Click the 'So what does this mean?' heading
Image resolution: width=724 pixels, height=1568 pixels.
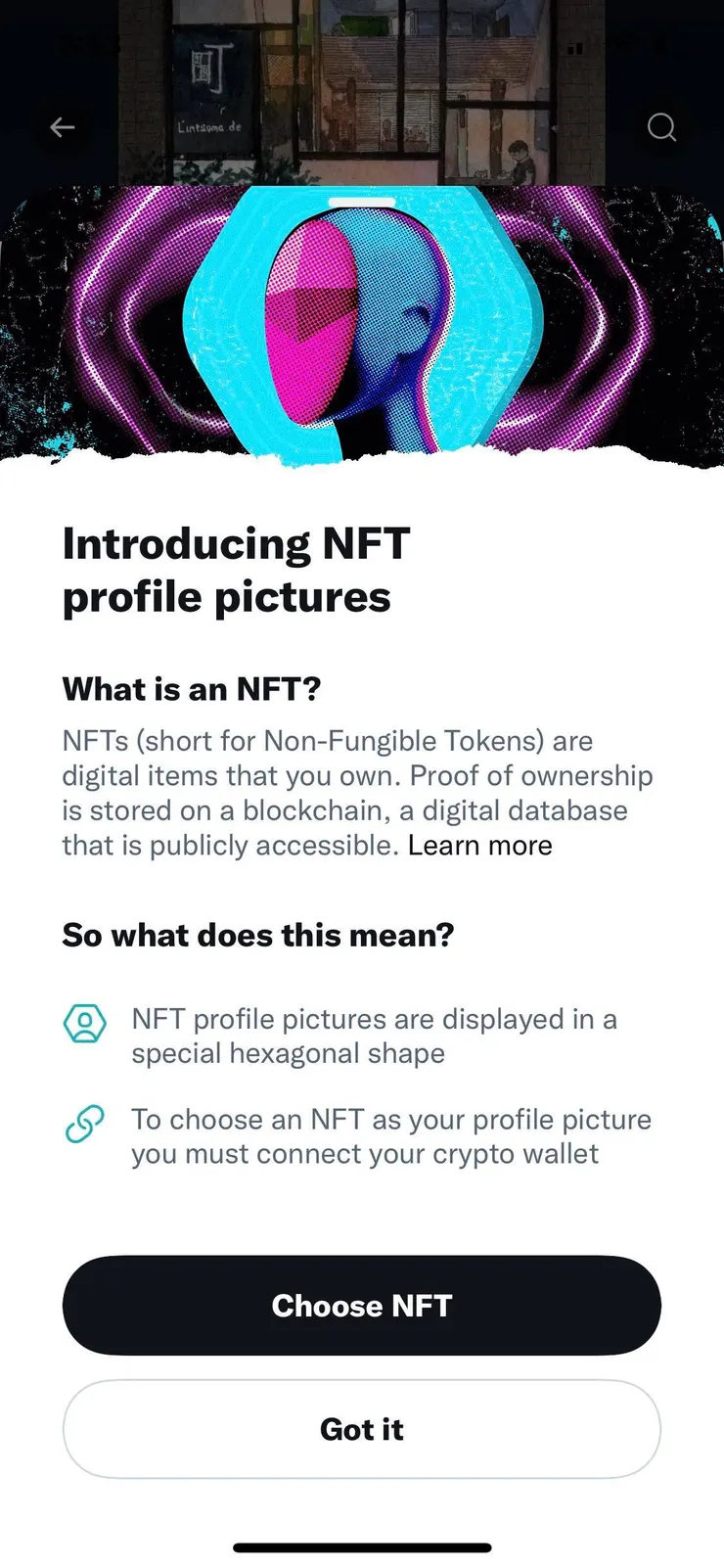tap(258, 935)
